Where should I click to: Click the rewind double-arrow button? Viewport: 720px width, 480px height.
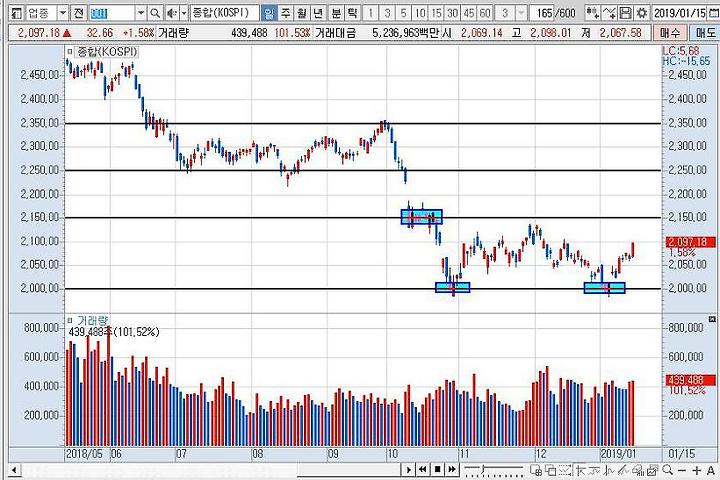(422, 470)
